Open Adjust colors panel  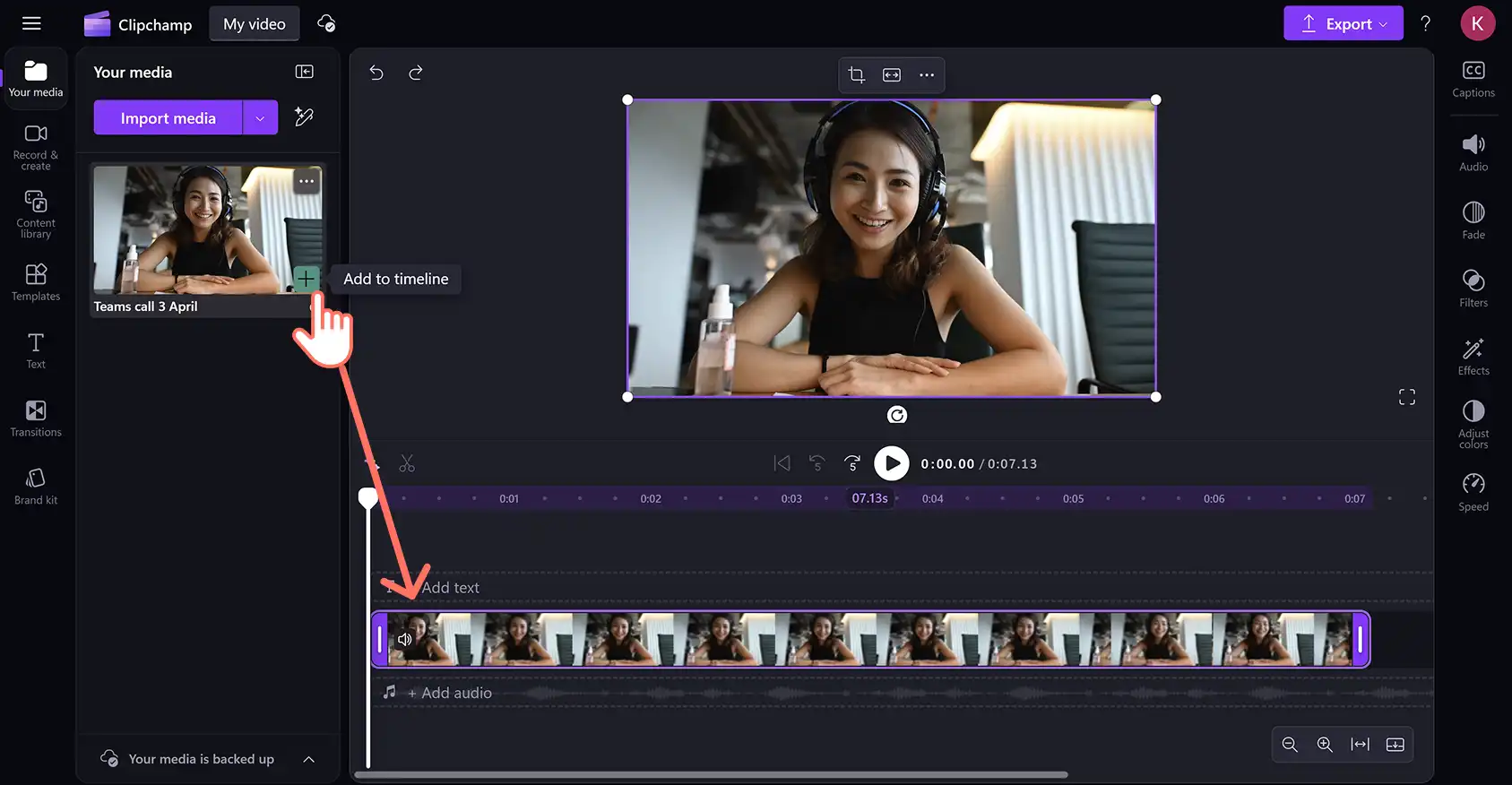1473,424
